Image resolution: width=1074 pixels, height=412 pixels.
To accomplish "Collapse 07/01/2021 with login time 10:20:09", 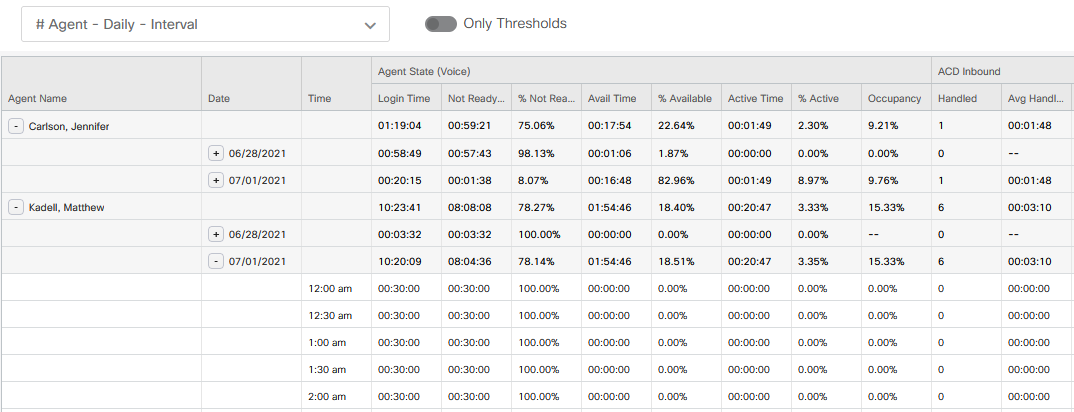I will click(x=216, y=261).
